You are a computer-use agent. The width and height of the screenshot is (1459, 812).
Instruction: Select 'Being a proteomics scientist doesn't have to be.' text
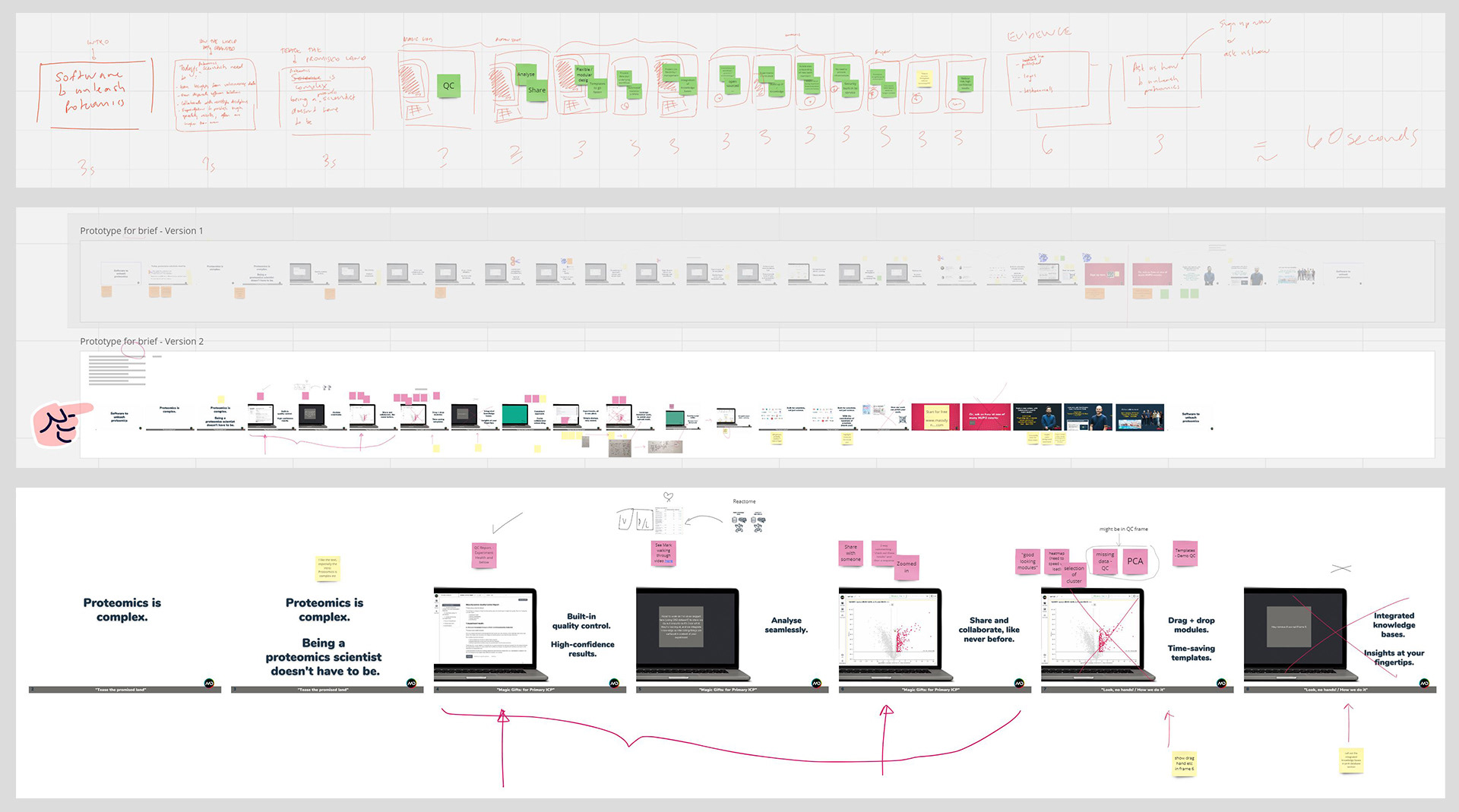(x=324, y=657)
